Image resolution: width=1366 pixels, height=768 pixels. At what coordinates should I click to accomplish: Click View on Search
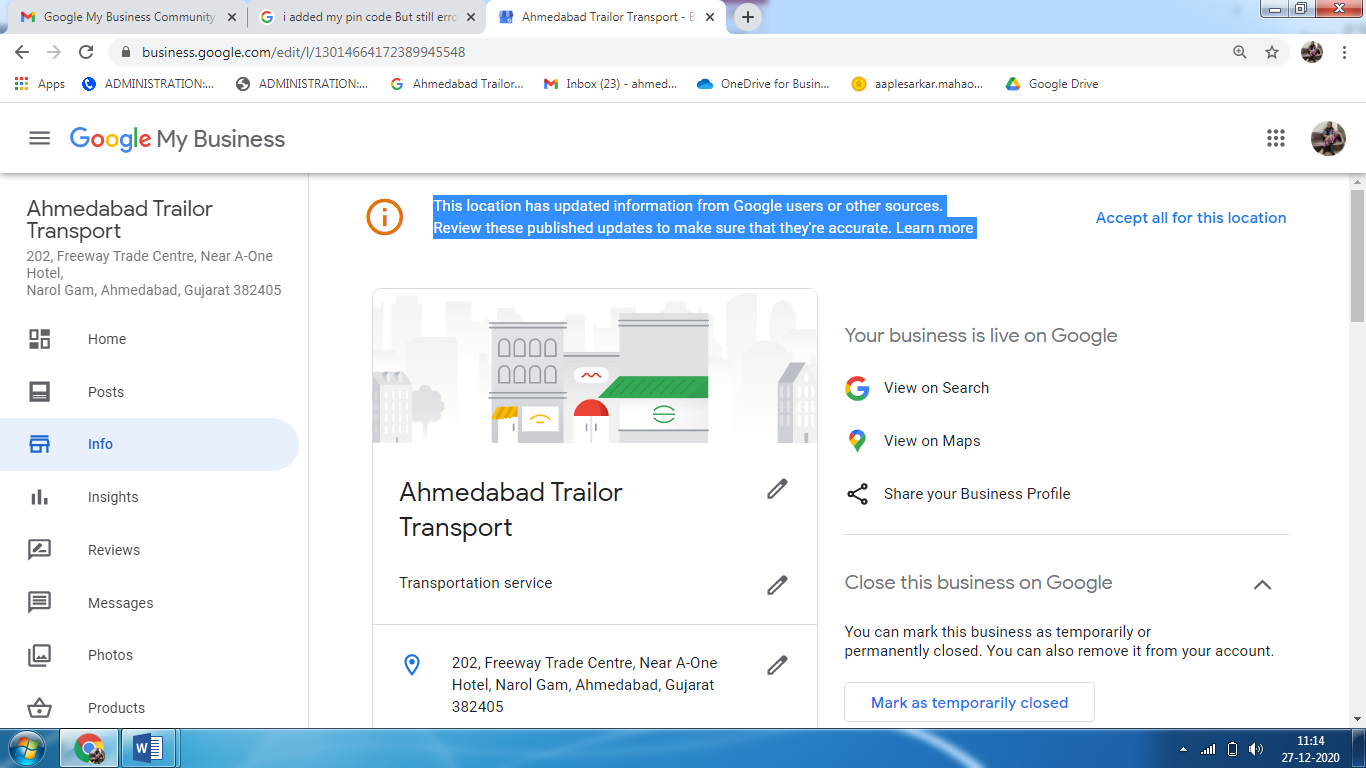coord(936,388)
